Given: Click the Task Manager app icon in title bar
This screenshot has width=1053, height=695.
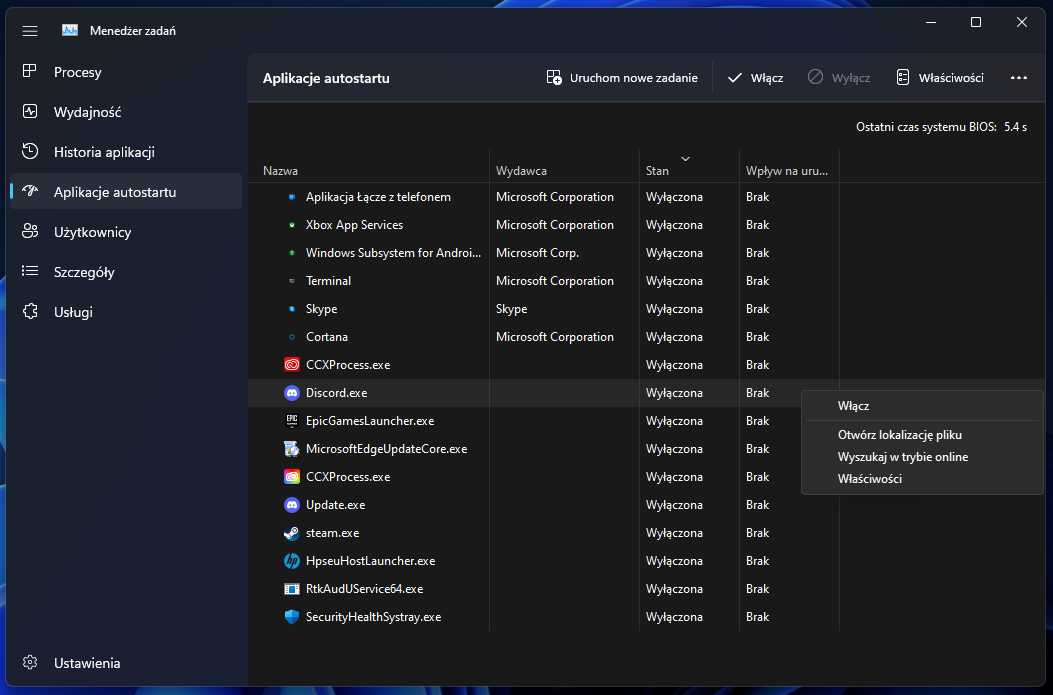Looking at the screenshot, I should coord(70,30).
